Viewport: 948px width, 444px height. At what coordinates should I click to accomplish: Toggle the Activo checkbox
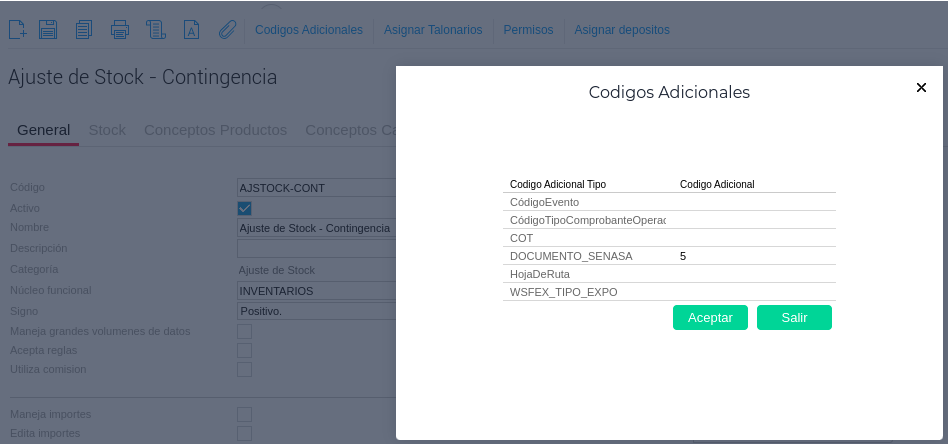(x=244, y=208)
